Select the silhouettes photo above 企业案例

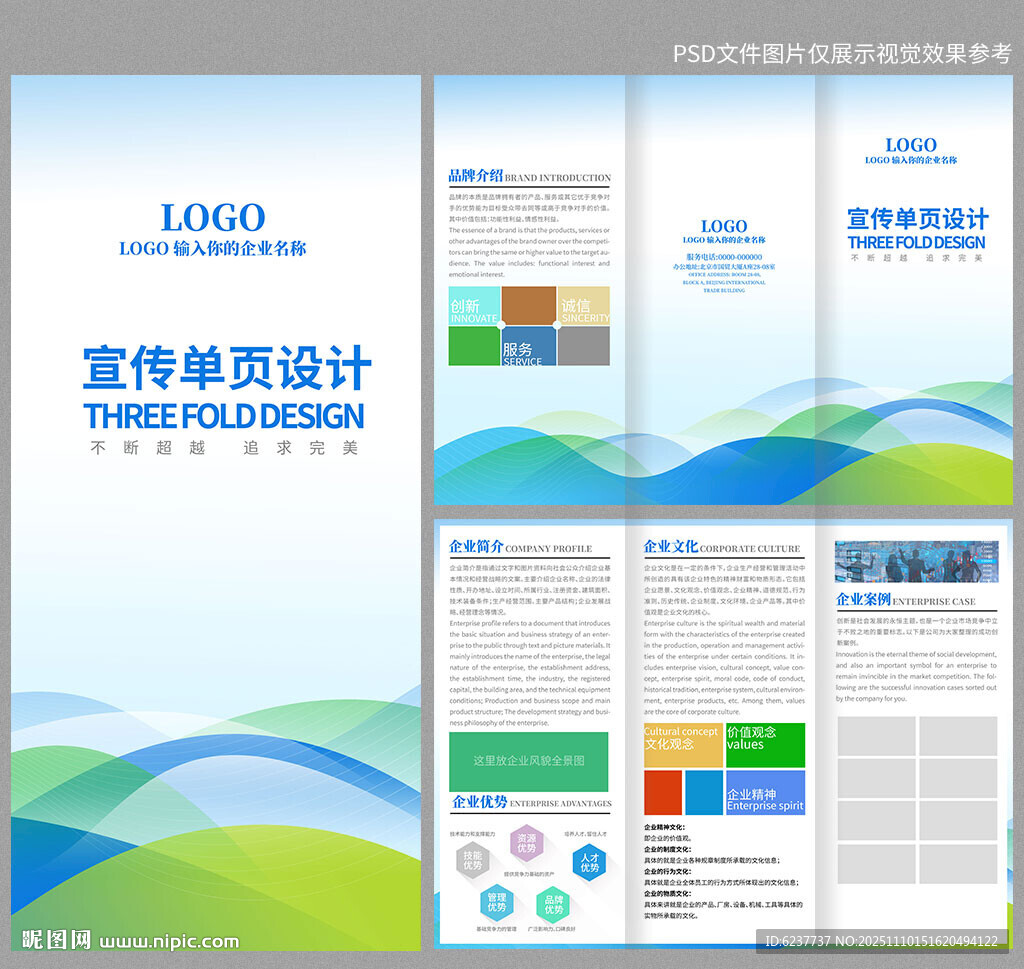pos(916,562)
